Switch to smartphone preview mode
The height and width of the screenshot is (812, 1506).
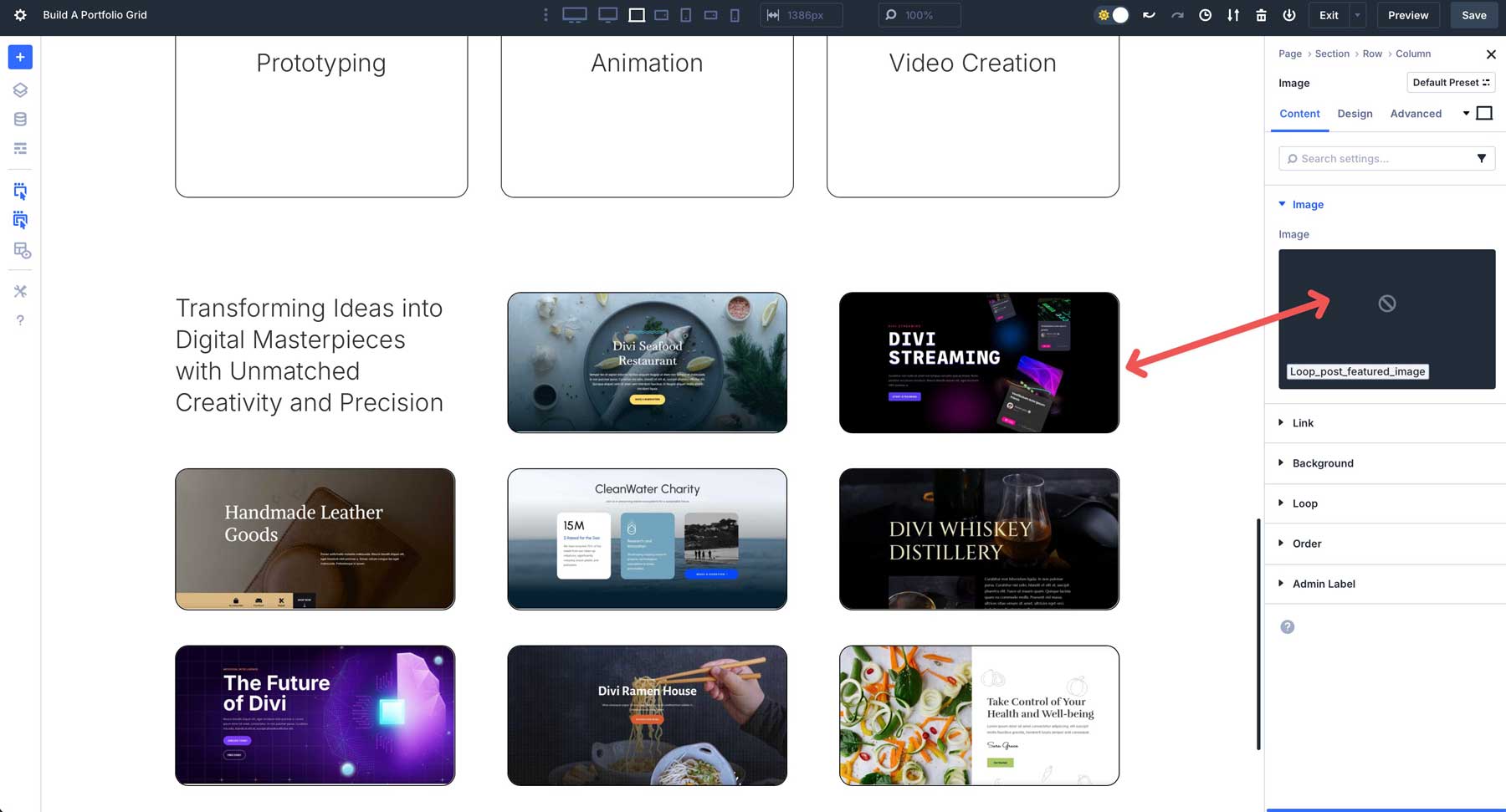tap(735, 14)
